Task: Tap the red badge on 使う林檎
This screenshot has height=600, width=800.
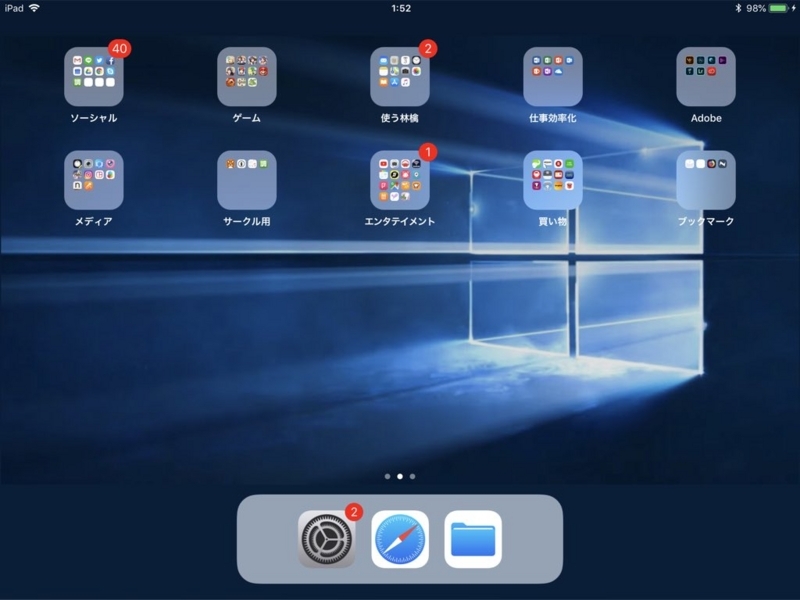Action: point(428,49)
